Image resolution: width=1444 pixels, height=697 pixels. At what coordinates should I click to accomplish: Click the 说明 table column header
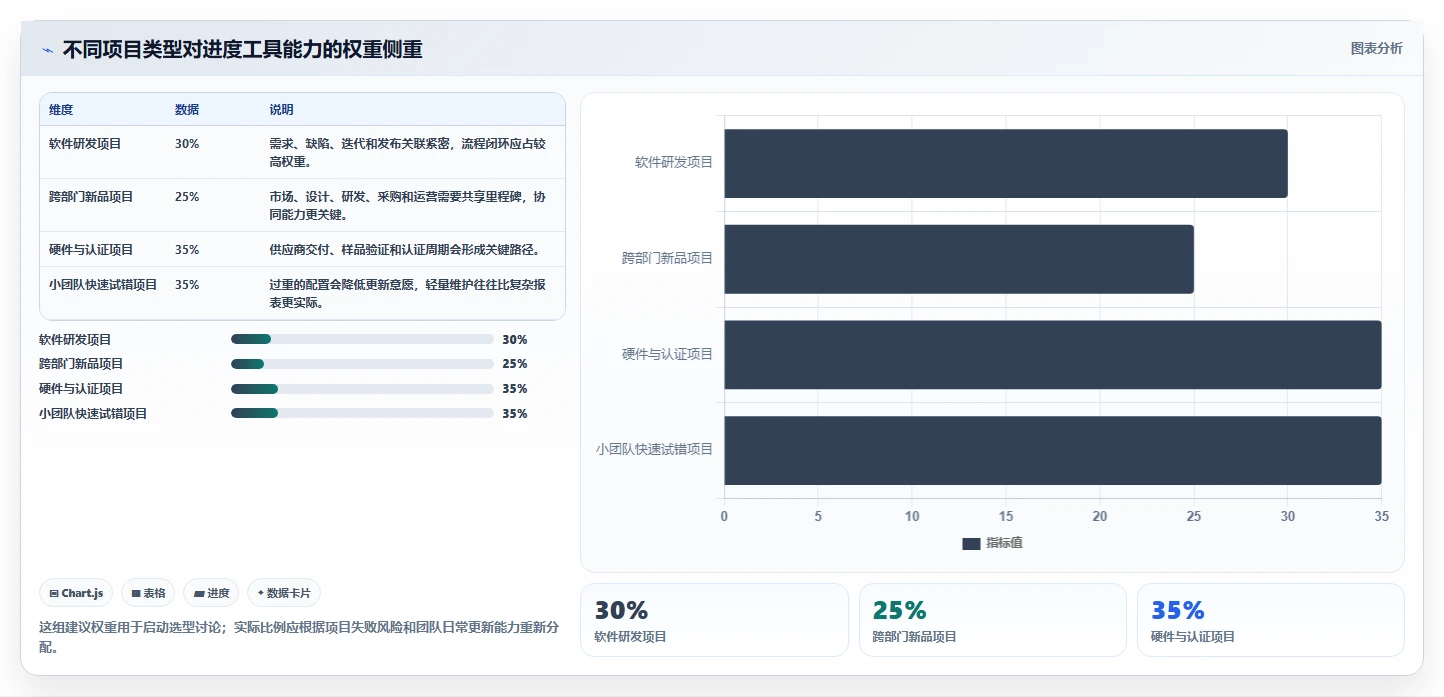(281, 110)
